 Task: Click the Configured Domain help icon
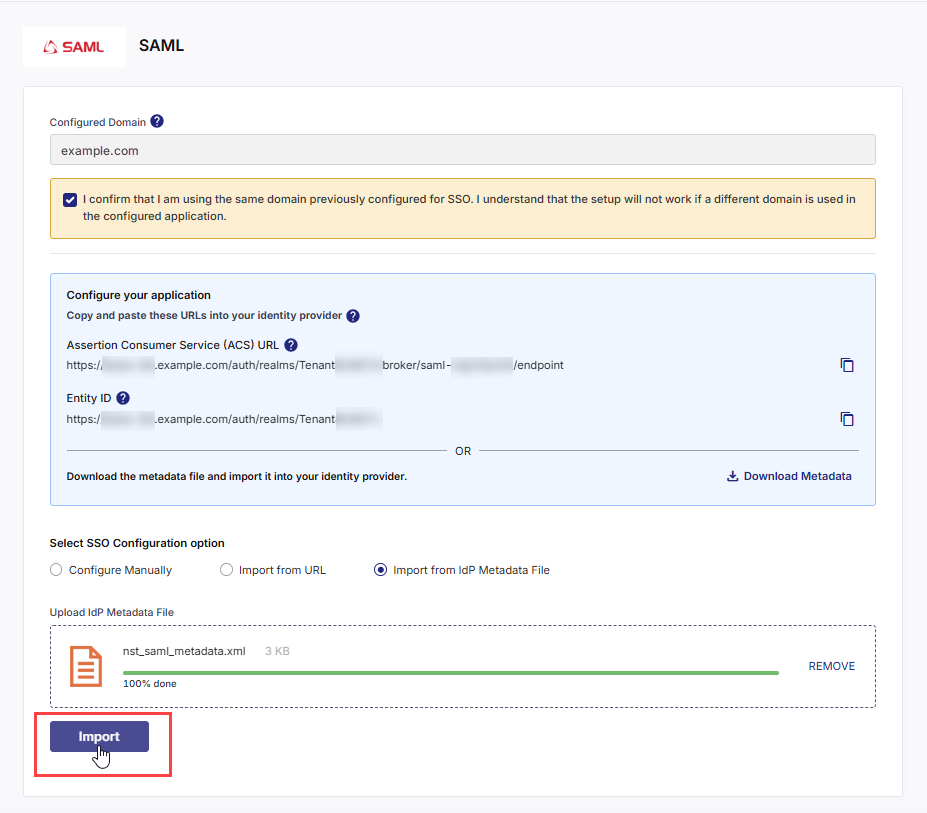tap(157, 121)
